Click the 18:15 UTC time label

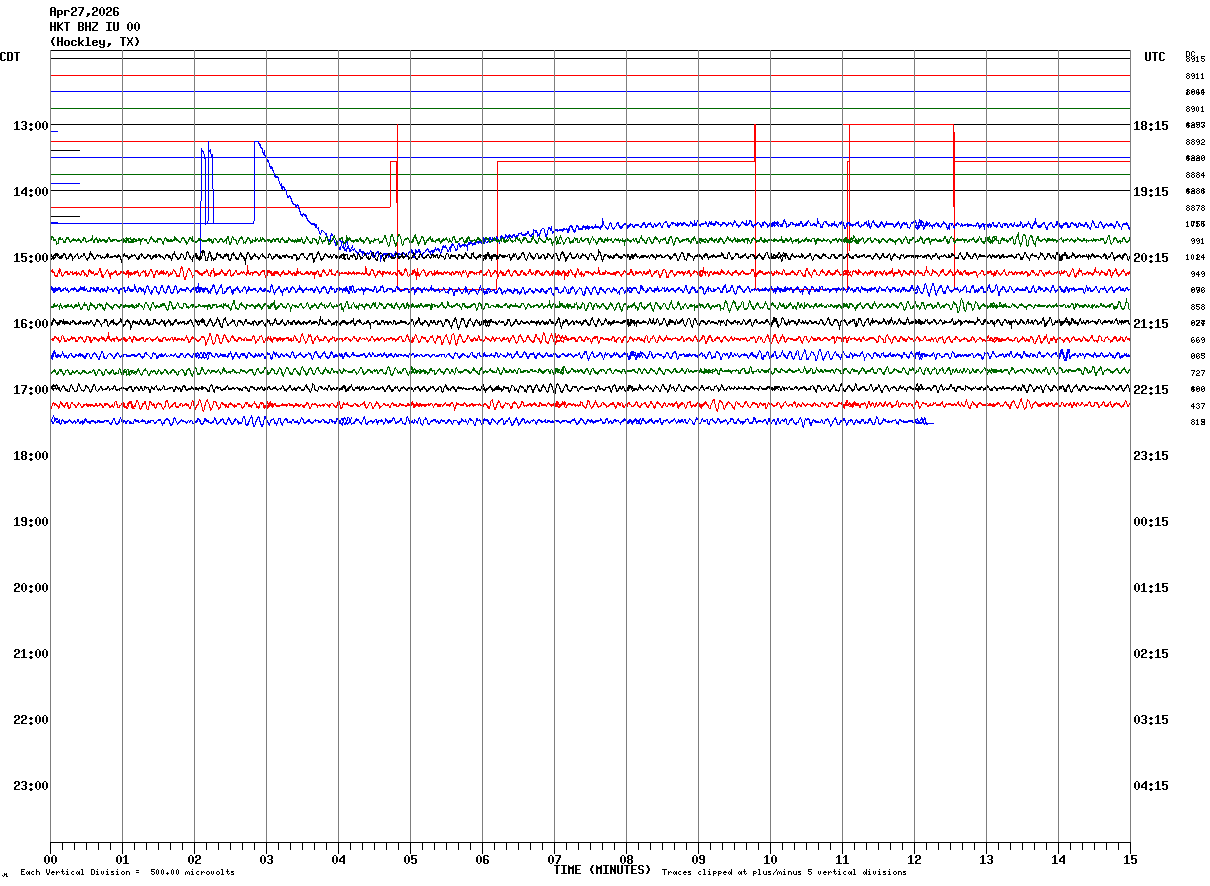point(1151,126)
